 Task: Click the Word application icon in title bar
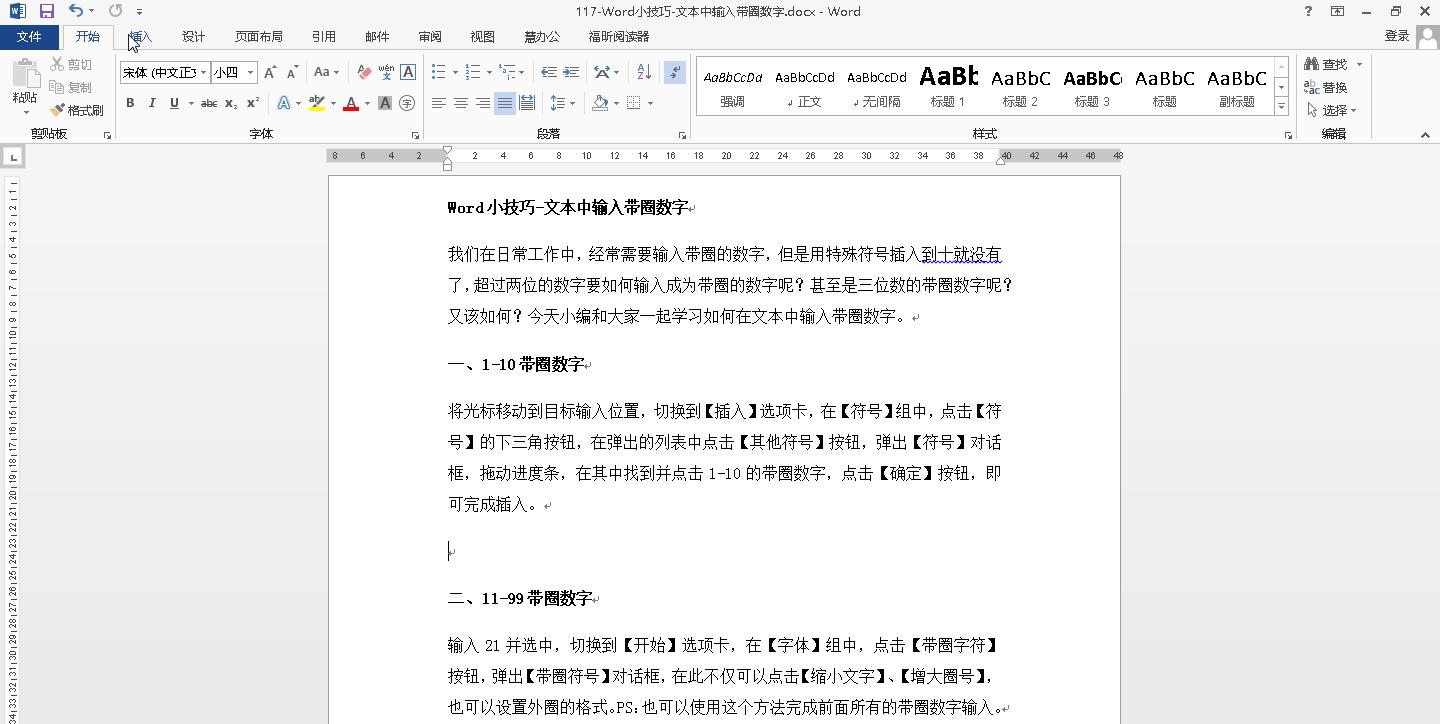click(x=17, y=11)
